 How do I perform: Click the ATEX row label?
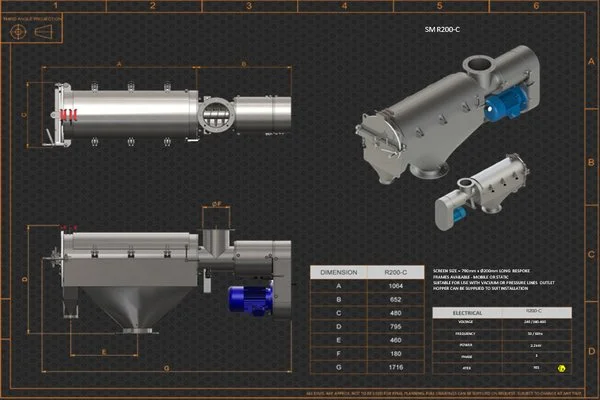point(466,368)
